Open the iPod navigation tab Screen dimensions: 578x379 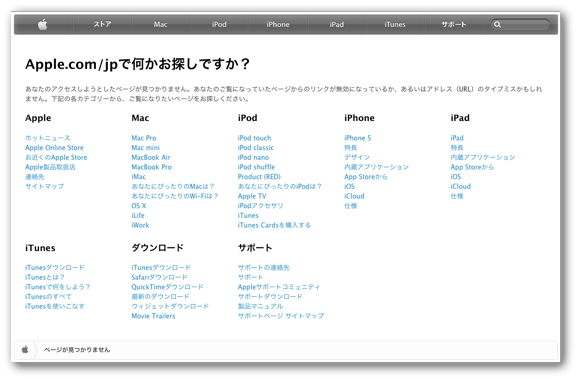point(219,24)
